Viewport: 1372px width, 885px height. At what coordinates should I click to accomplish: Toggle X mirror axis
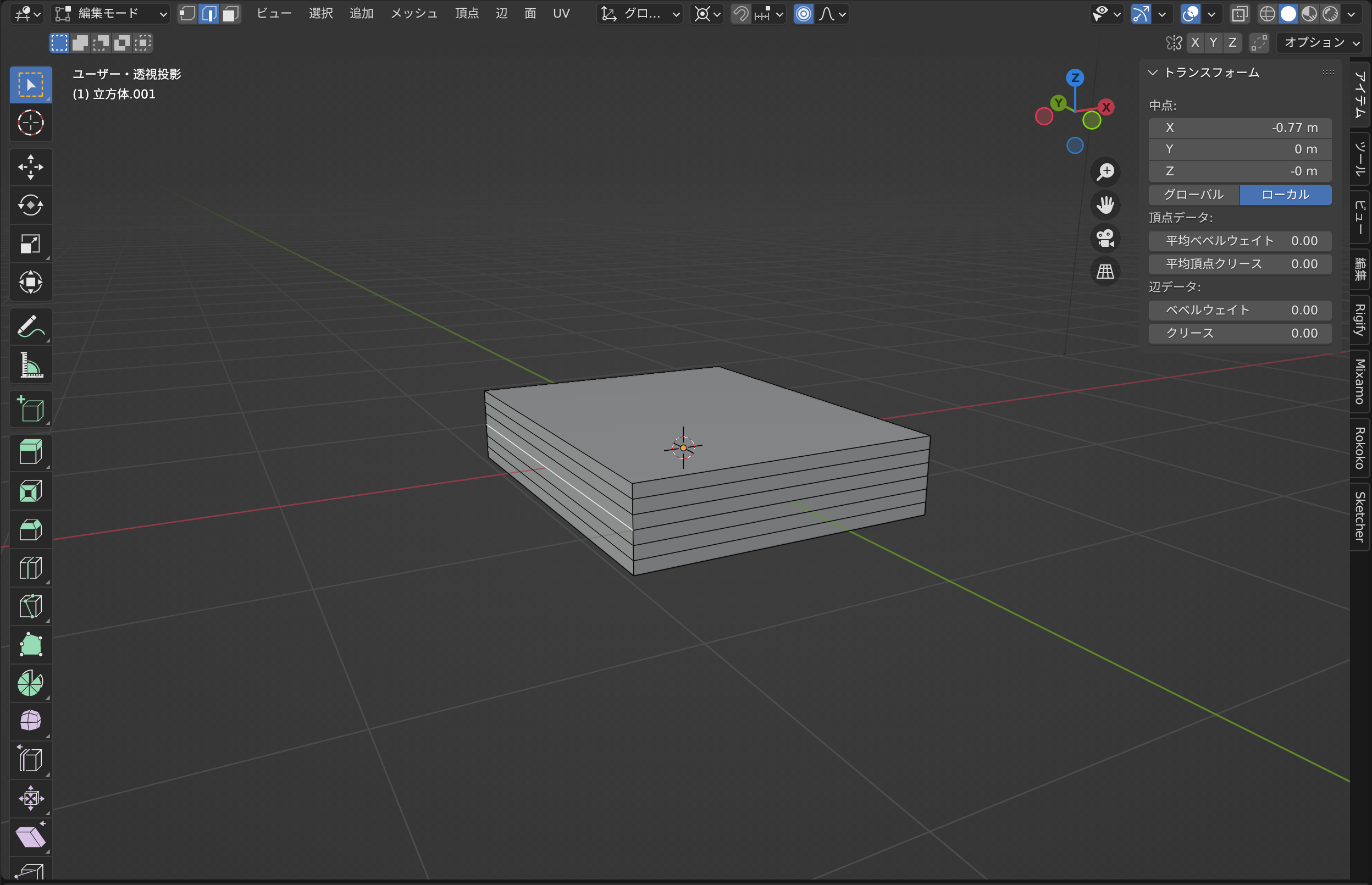(x=1195, y=42)
